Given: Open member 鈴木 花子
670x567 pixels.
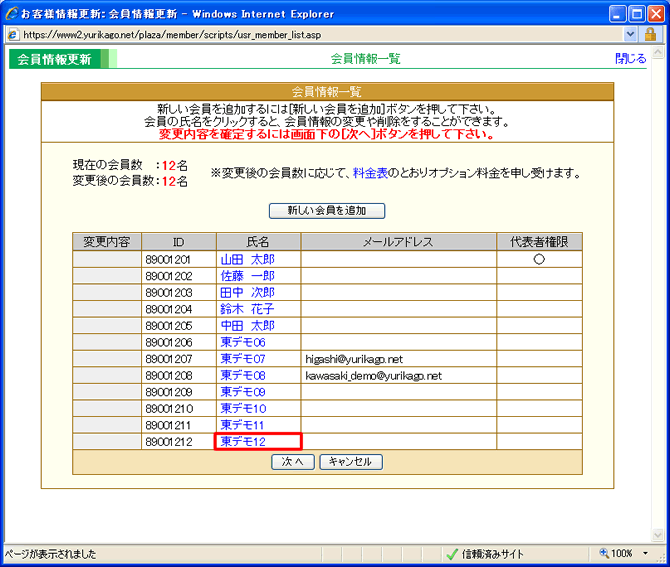Looking at the screenshot, I should pos(247,309).
